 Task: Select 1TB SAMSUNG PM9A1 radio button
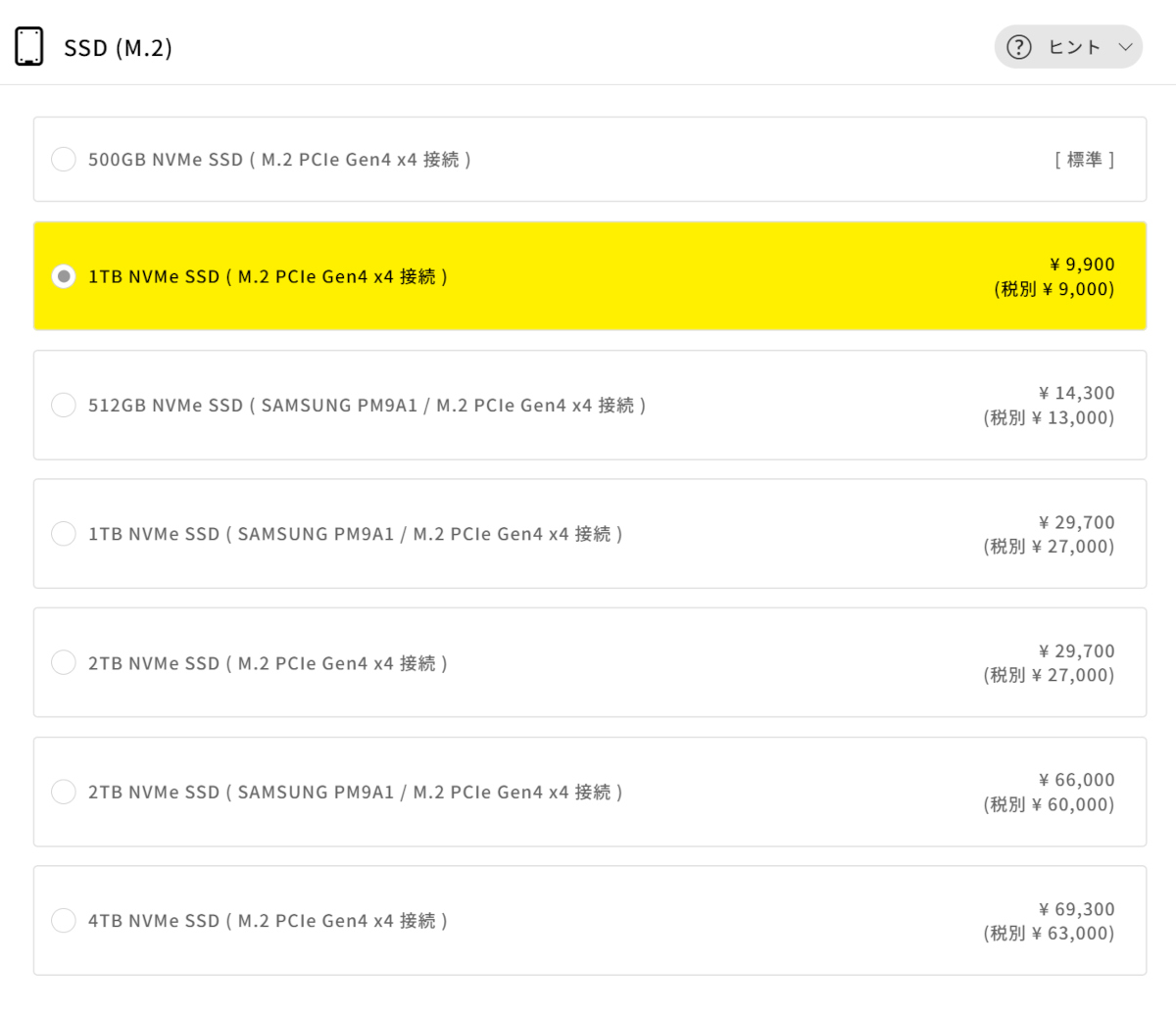(x=64, y=534)
